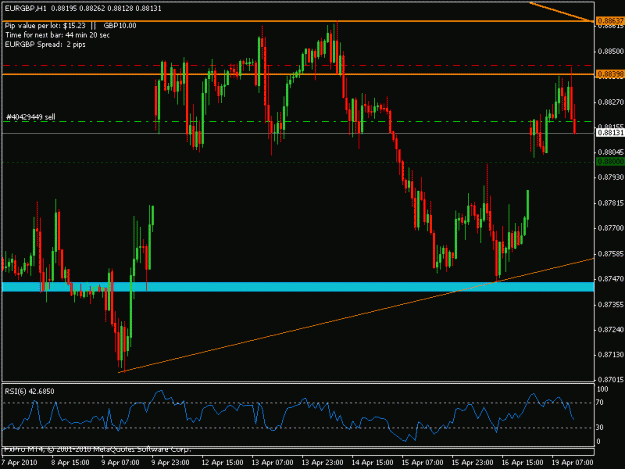Click the blue RSI line in indicator pane
625x469 pixels.
[288, 416]
